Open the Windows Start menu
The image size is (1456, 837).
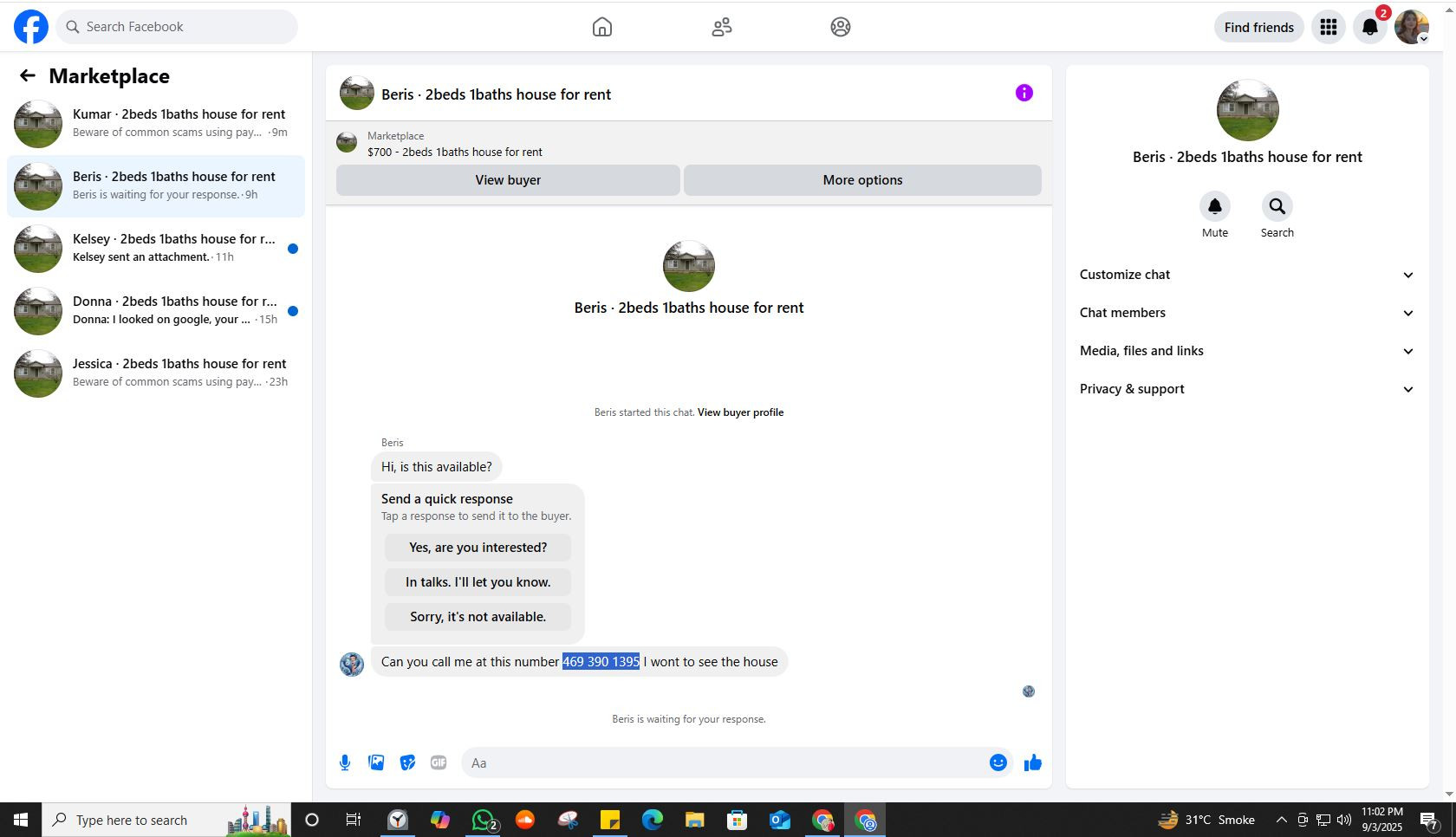(x=21, y=820)
